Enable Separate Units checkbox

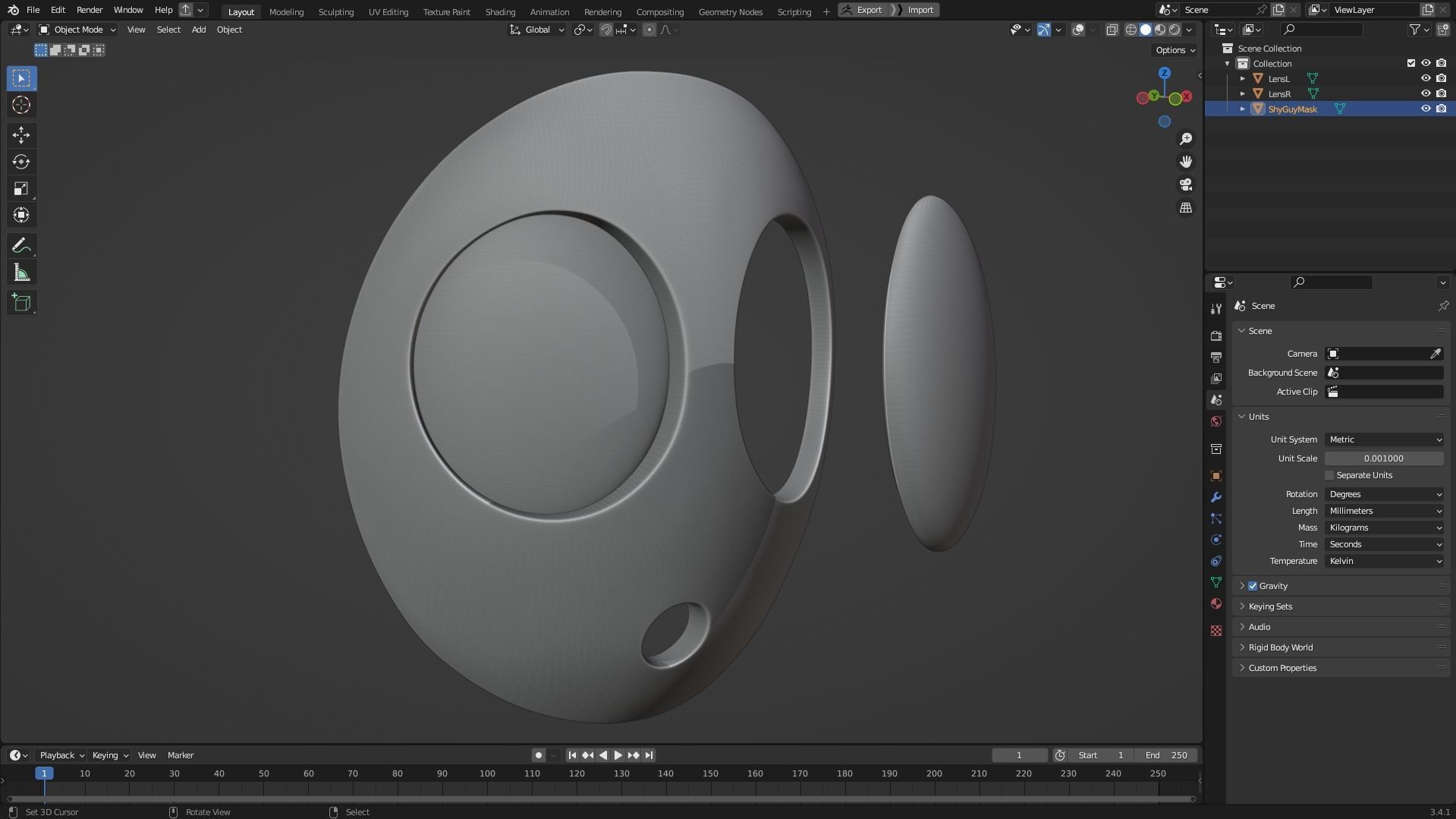1329,475
